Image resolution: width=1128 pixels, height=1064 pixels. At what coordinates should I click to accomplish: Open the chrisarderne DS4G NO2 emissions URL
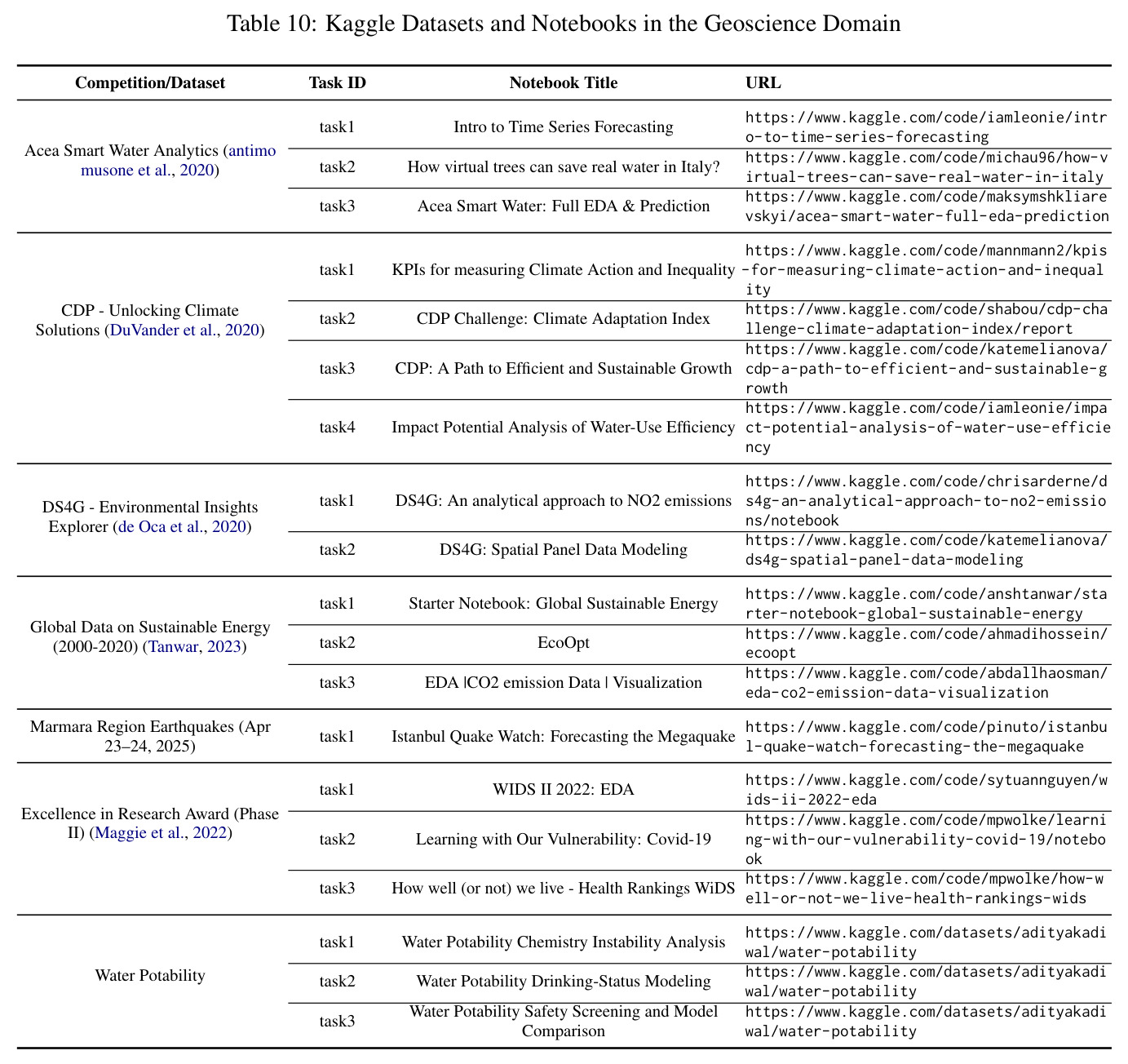pyautogui.click(x=927, y=500)
